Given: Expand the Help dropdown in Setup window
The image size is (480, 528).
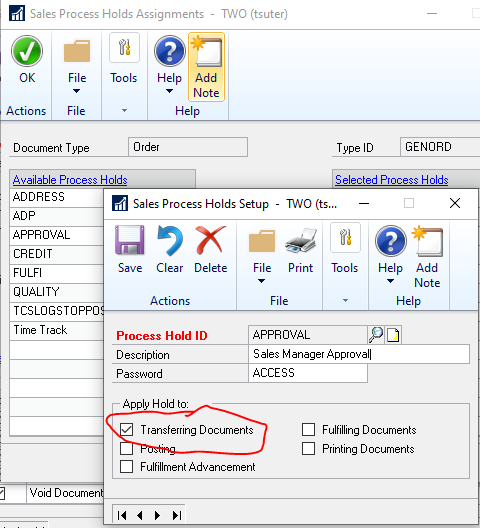Looking at the screenshot, I should coord(390,257).
